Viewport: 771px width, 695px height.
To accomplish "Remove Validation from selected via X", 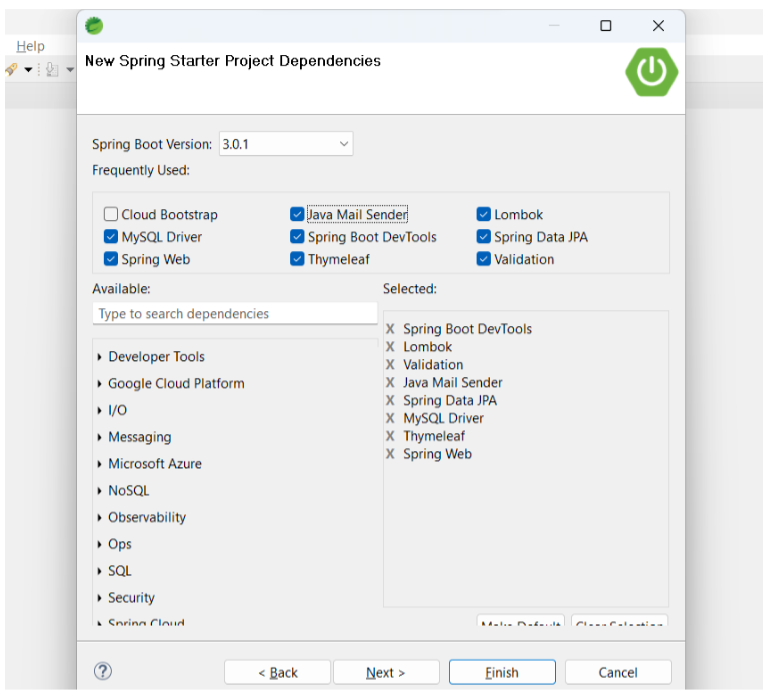I will 390,364.
